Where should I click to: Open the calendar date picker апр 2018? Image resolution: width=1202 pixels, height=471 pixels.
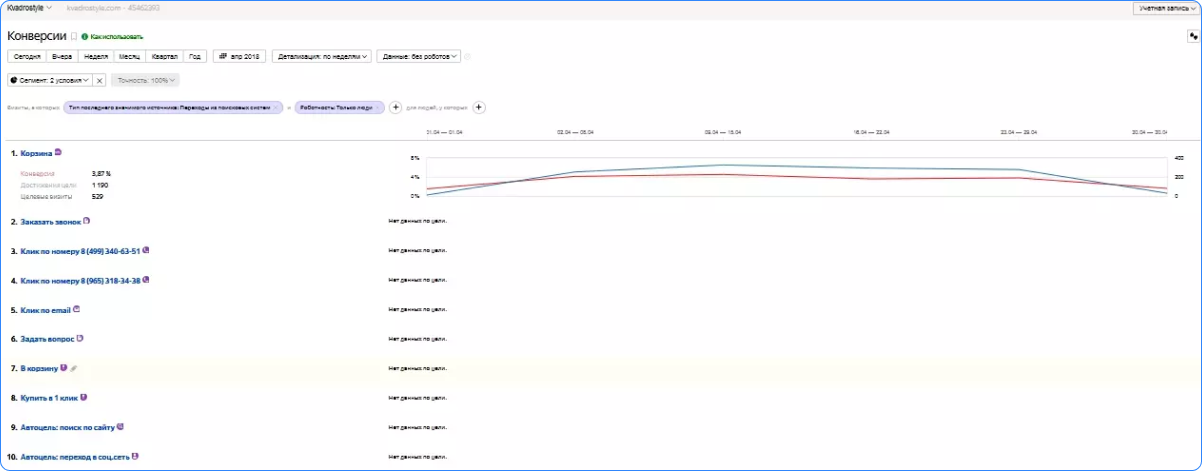coord(239,57)
